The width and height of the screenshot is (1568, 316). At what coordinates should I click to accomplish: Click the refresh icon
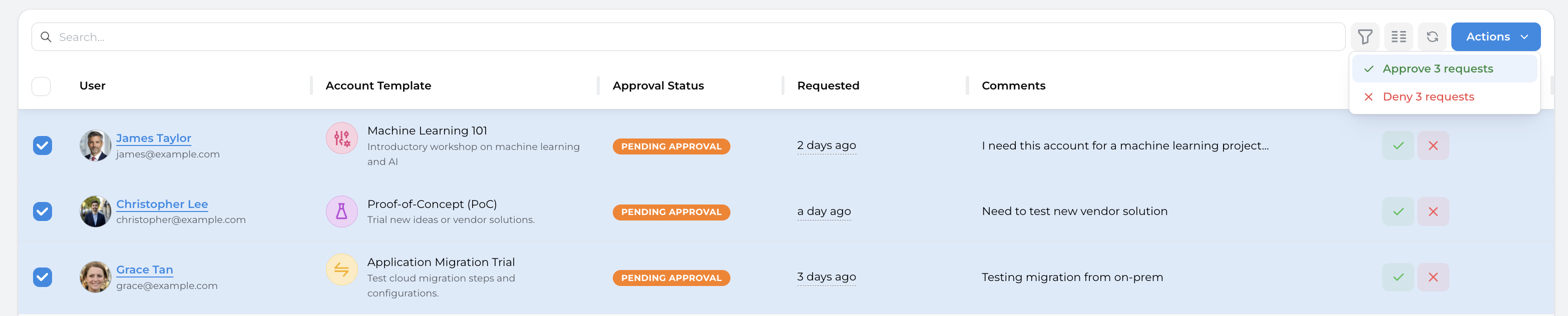tap(1432, 37)
